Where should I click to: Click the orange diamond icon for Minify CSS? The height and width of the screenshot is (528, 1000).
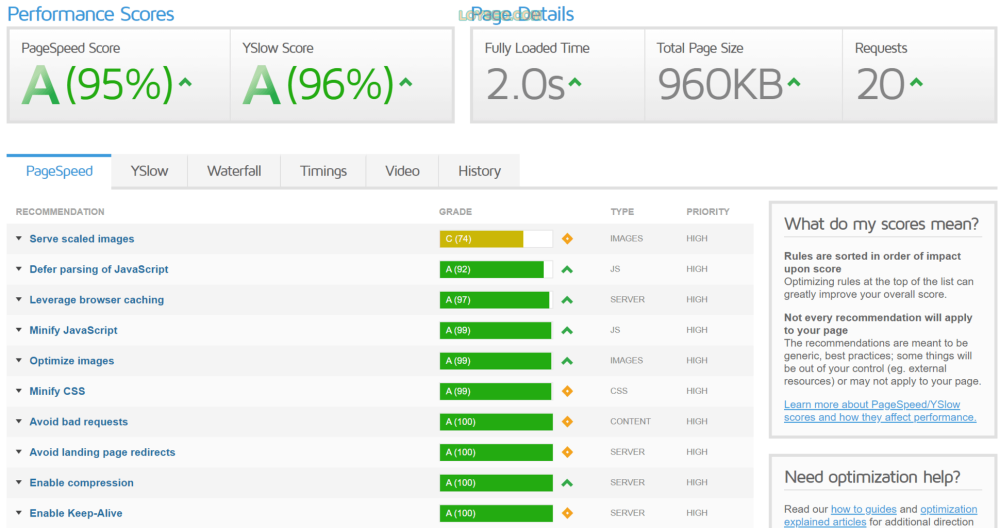(x=567, y=391)
